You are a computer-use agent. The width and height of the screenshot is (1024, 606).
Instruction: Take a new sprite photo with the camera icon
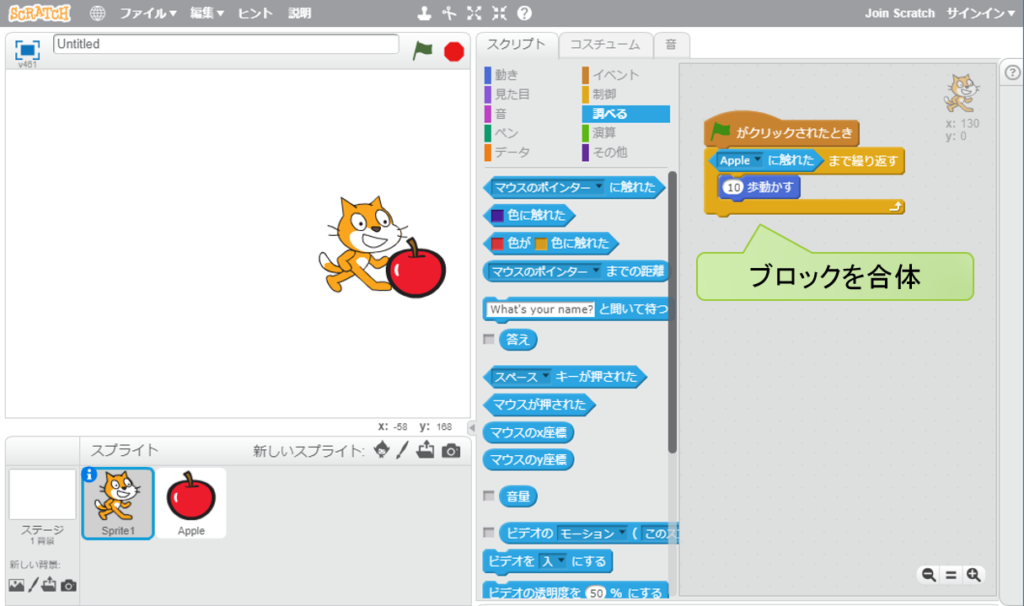click(452, 451)
